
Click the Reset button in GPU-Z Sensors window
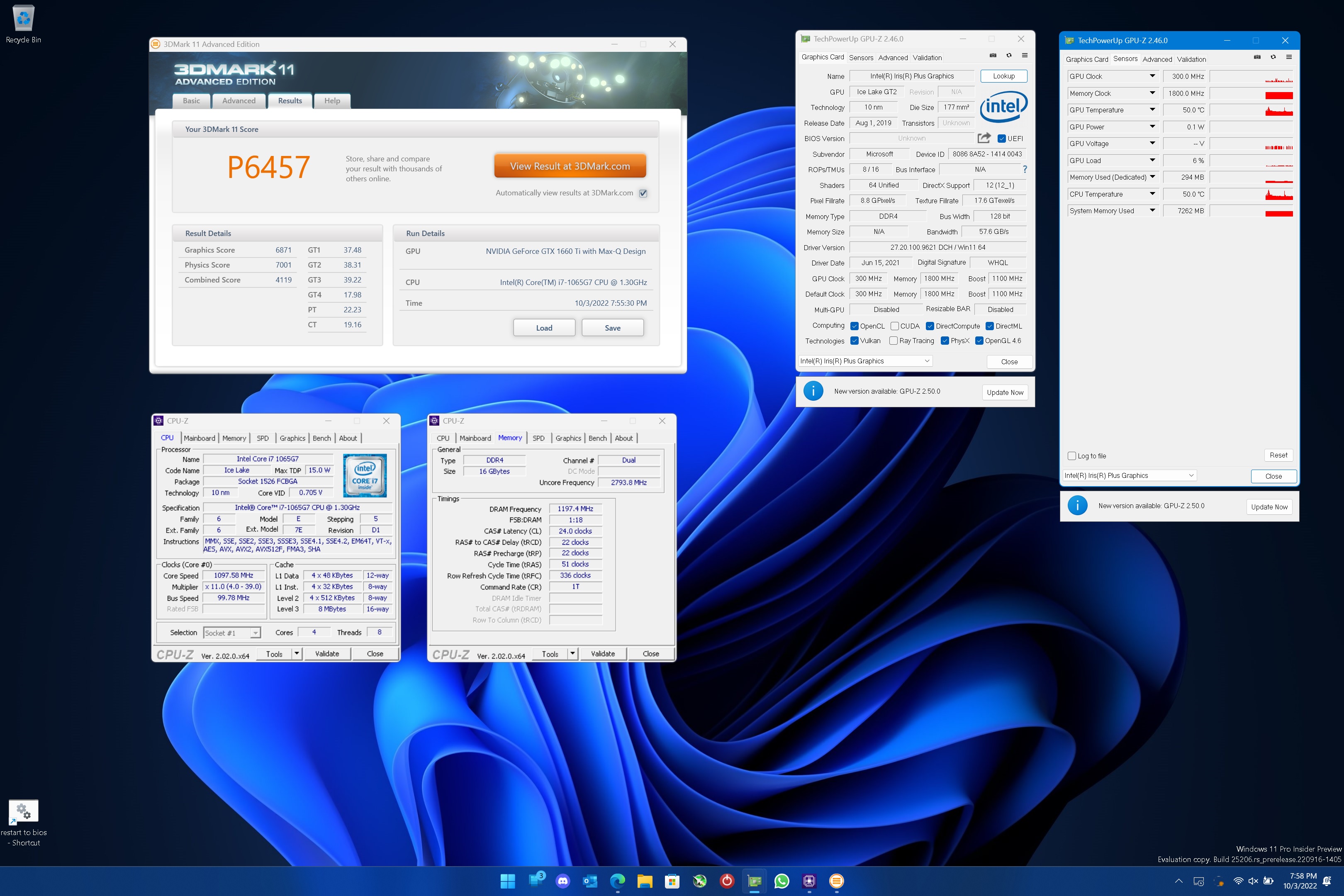pyautogui.click(x=1278, y=455)
